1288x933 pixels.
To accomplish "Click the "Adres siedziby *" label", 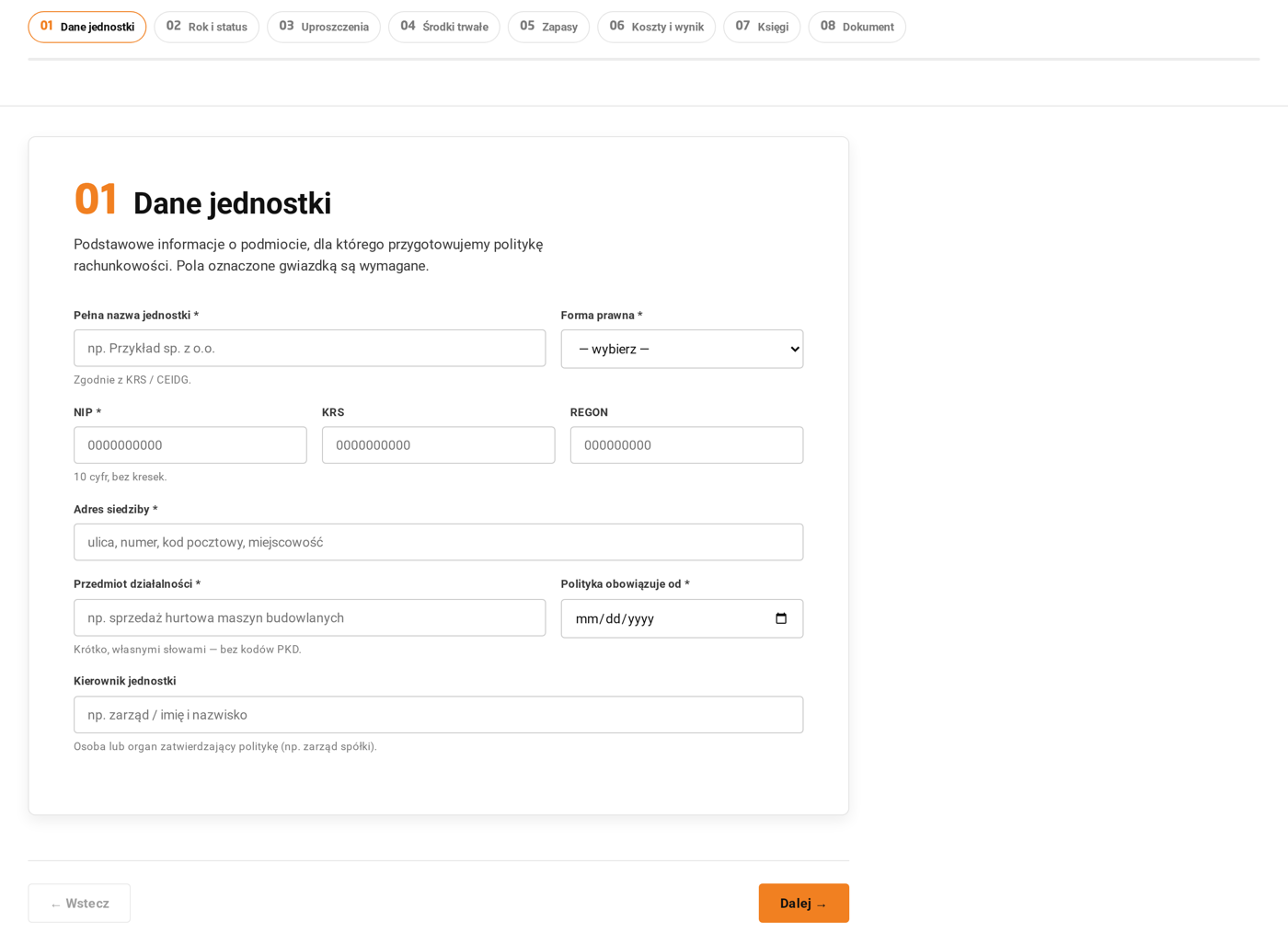I will [116, 510].
